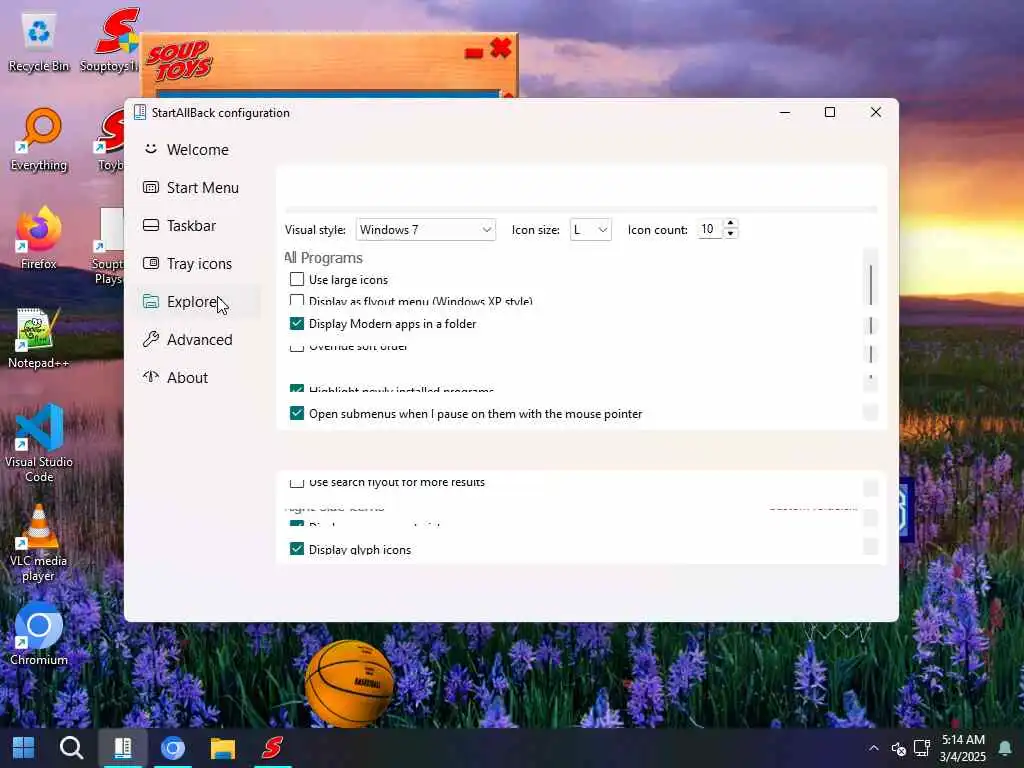Viewport: 1024px width, 768px height.
Task: Select VLC media player desktop shortcut
Action: pos(39,543)
